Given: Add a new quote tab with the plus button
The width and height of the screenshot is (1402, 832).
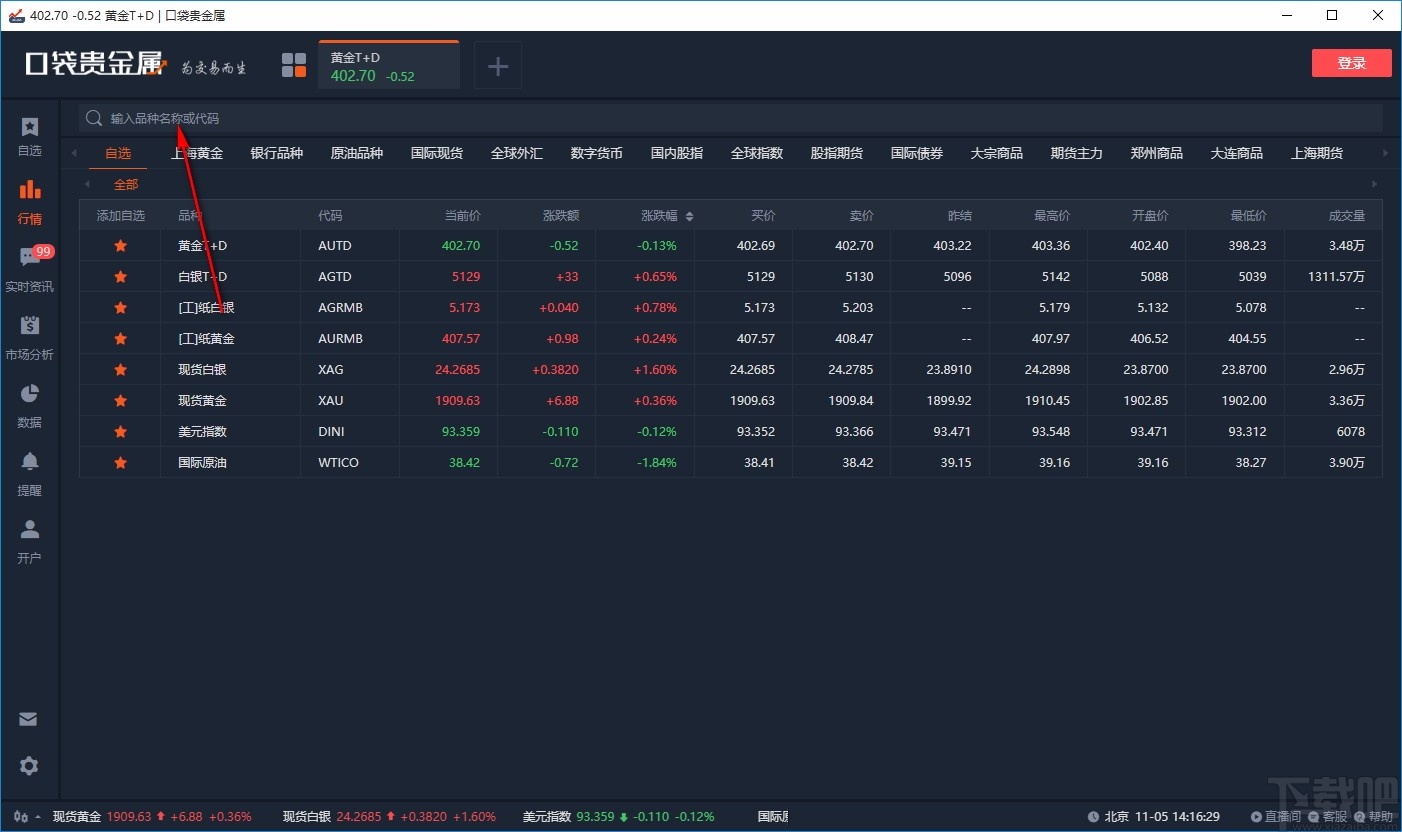Looking at the screenshot, I should (x=497, y=64).
